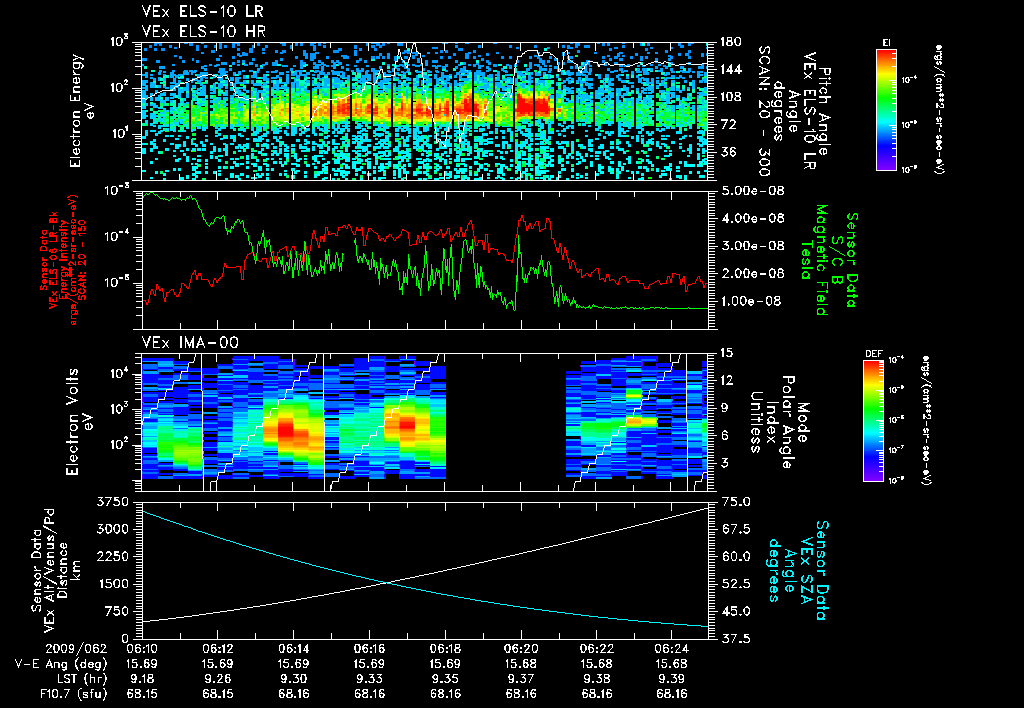
Task: Click the DEF color scale bar
Action: [874, 421]
